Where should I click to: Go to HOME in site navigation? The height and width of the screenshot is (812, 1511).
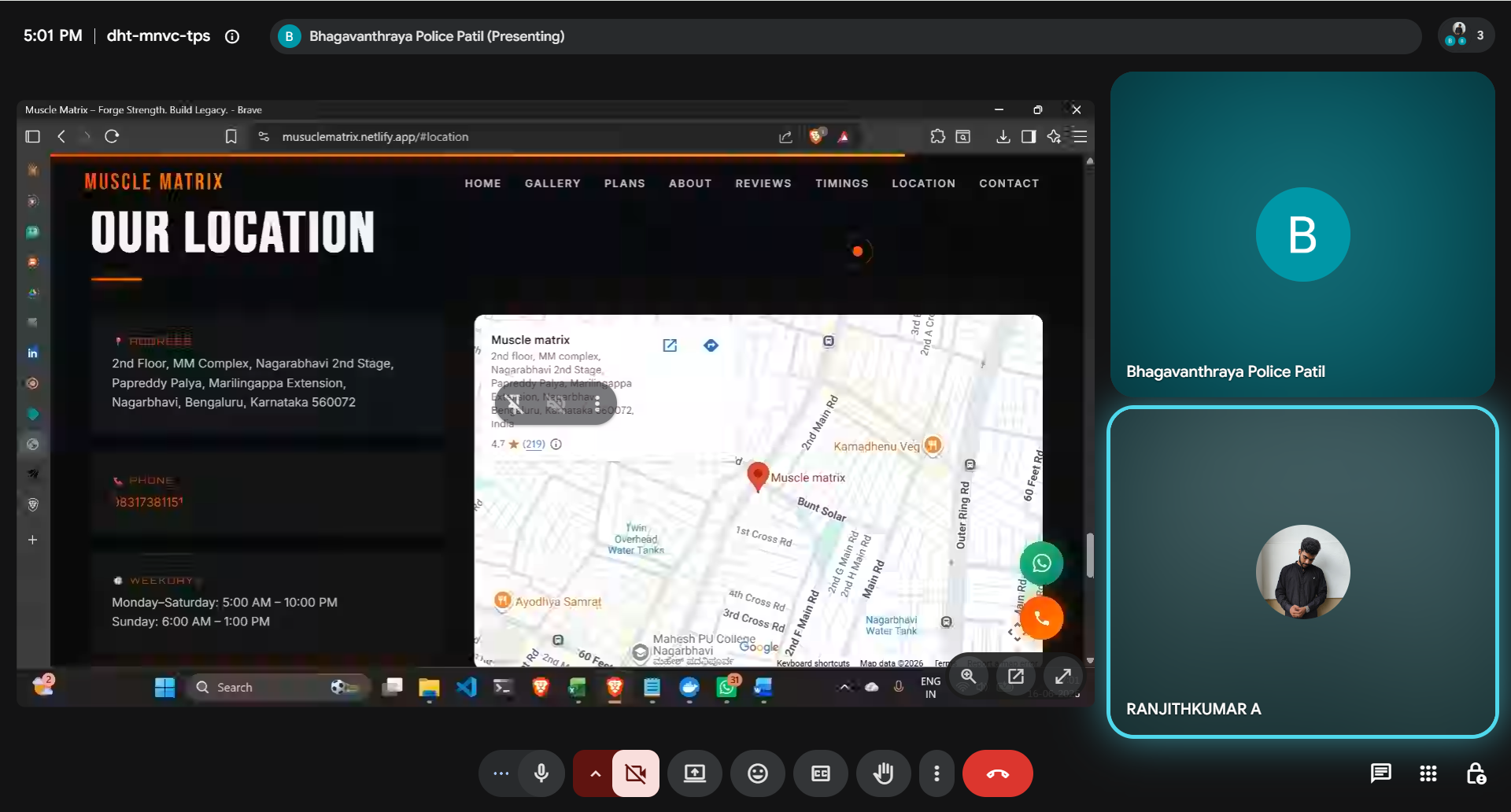pos(482,183)
